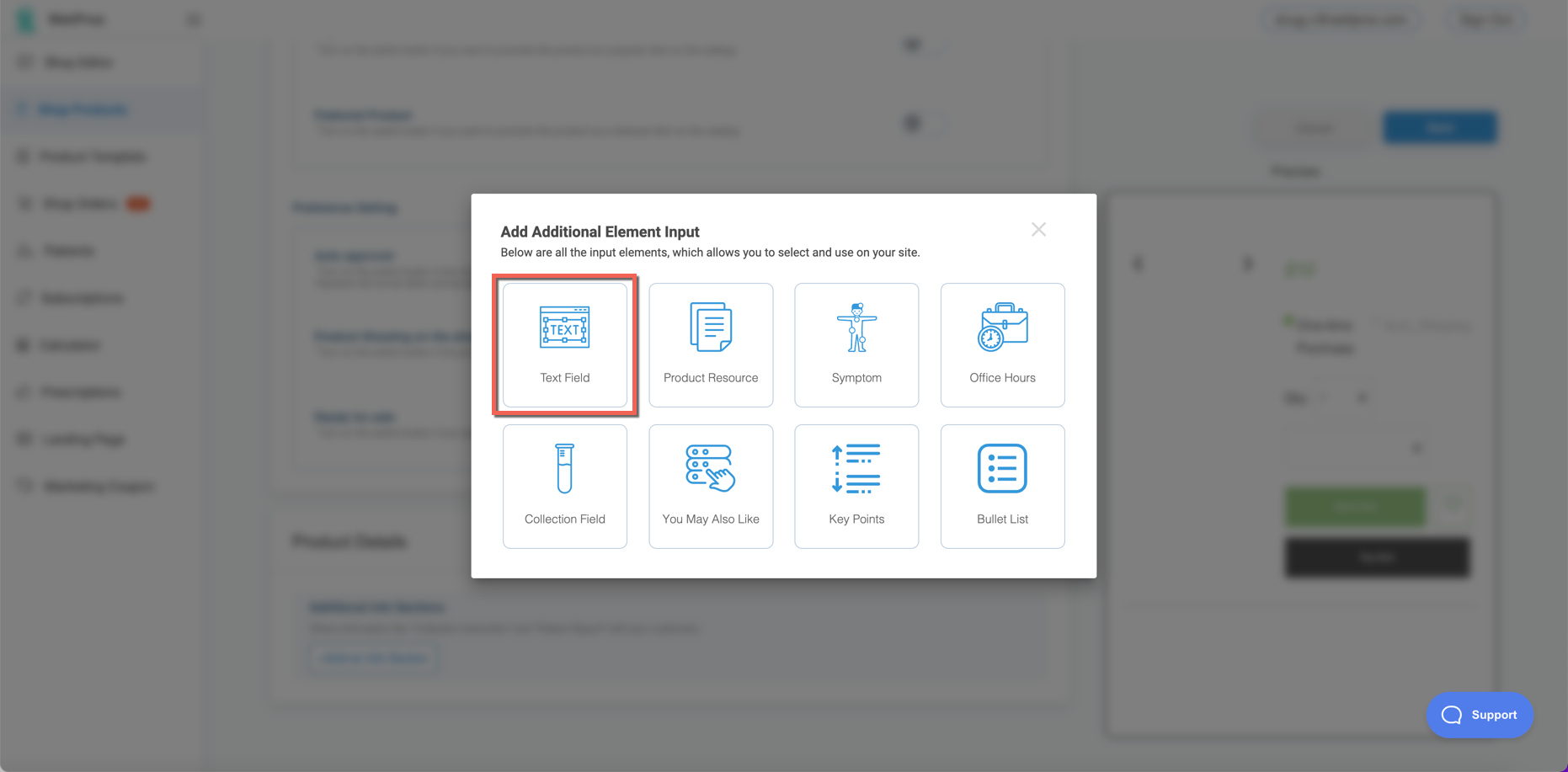Choose the Product Resource element
Image resolution: width=1568 pixels, height=772 pixels.
pyautogui.click(x=711, y=345)
